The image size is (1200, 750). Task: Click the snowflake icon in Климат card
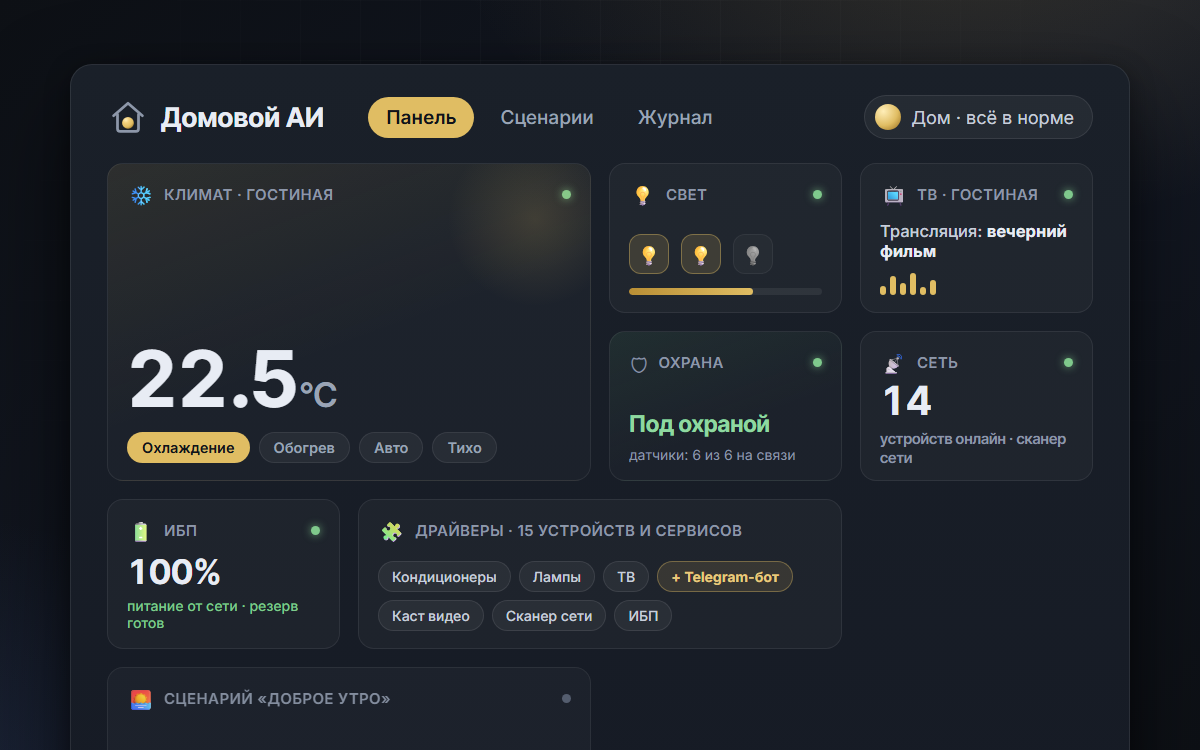point(141,195)
